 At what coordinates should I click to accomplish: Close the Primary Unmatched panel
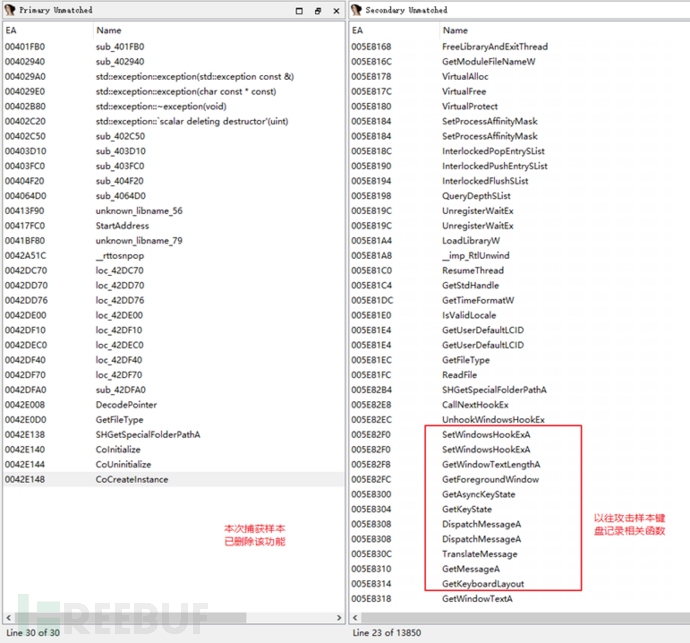(336, 11)
